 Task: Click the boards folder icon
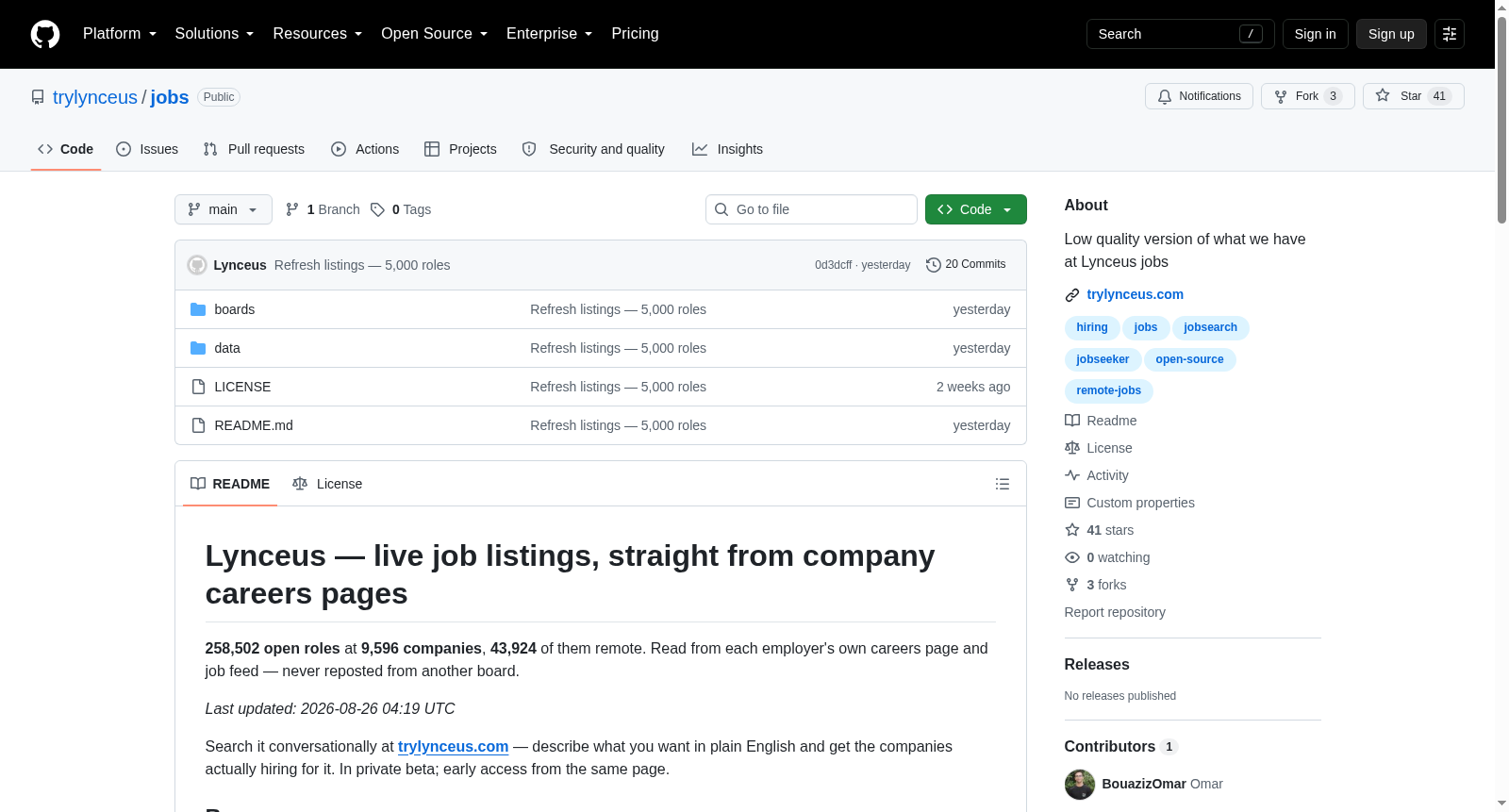pos(198,309)
